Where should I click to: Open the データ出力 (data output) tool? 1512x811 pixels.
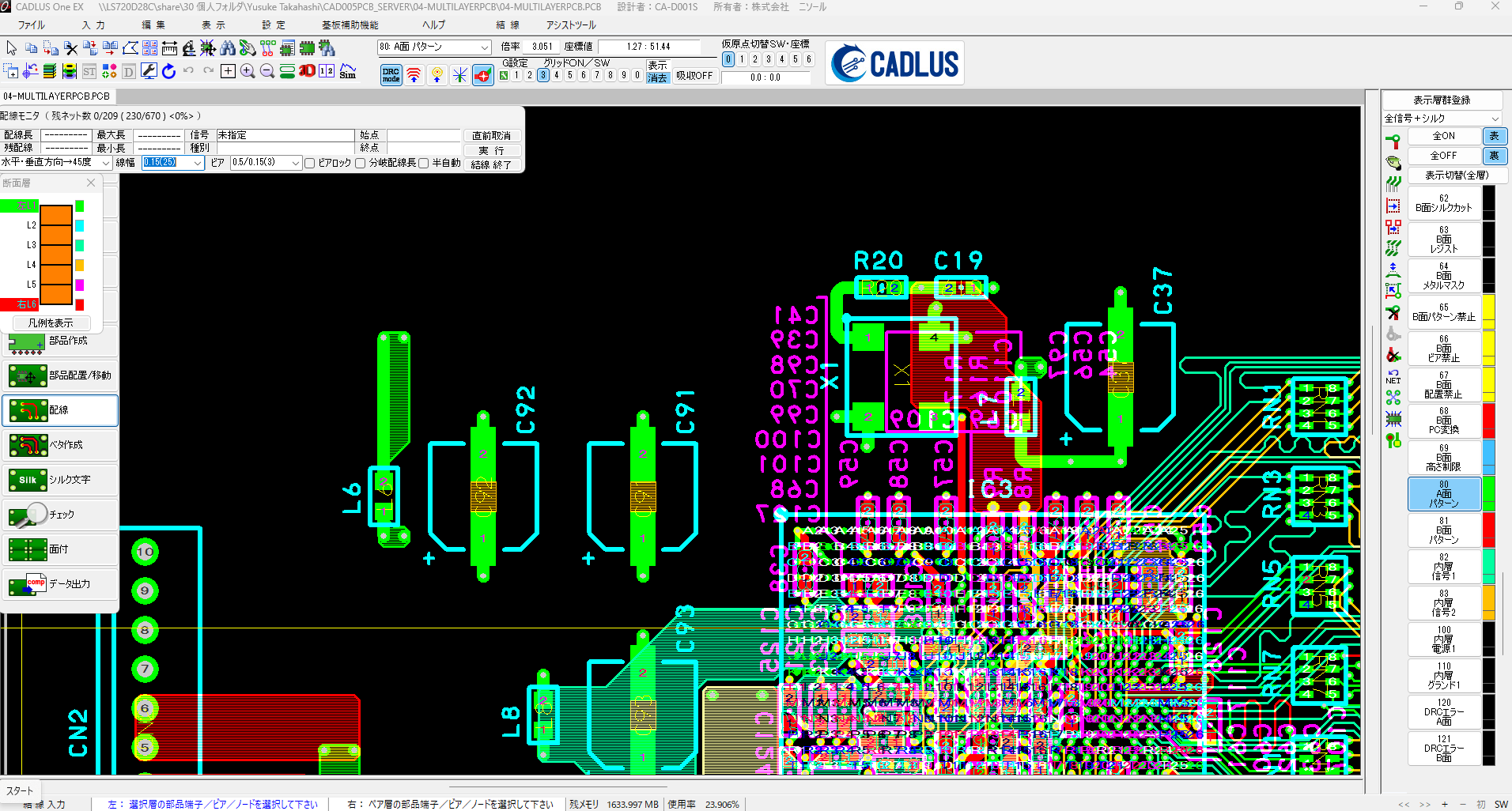click(x=59, y=584)
